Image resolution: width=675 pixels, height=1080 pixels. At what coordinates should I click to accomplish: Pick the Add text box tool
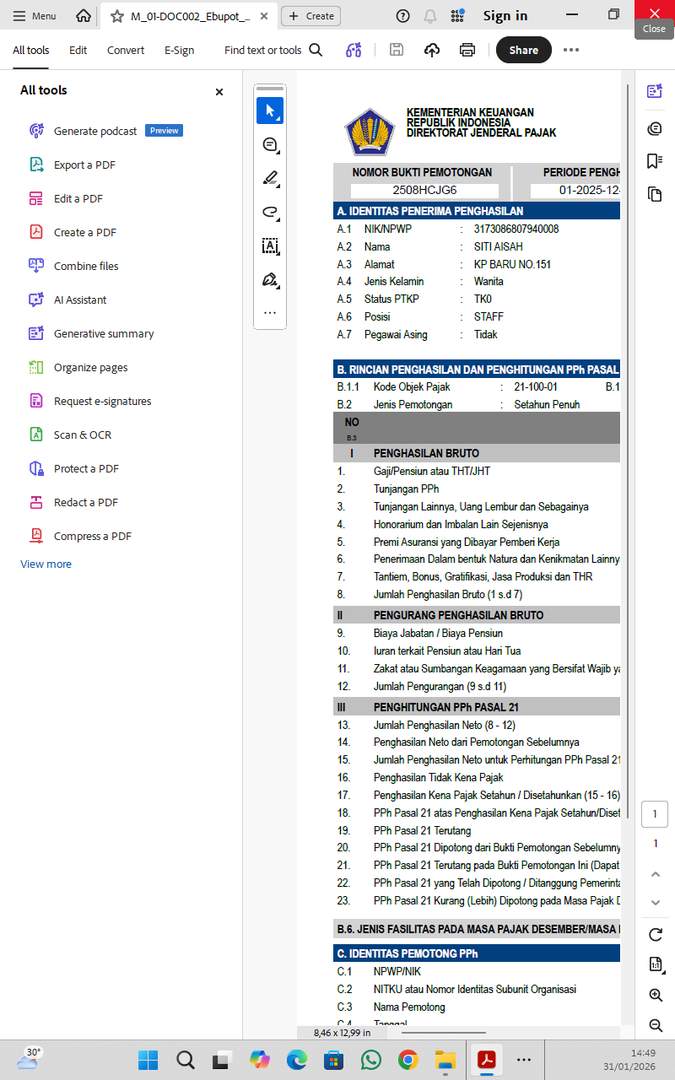coord(270,246)
